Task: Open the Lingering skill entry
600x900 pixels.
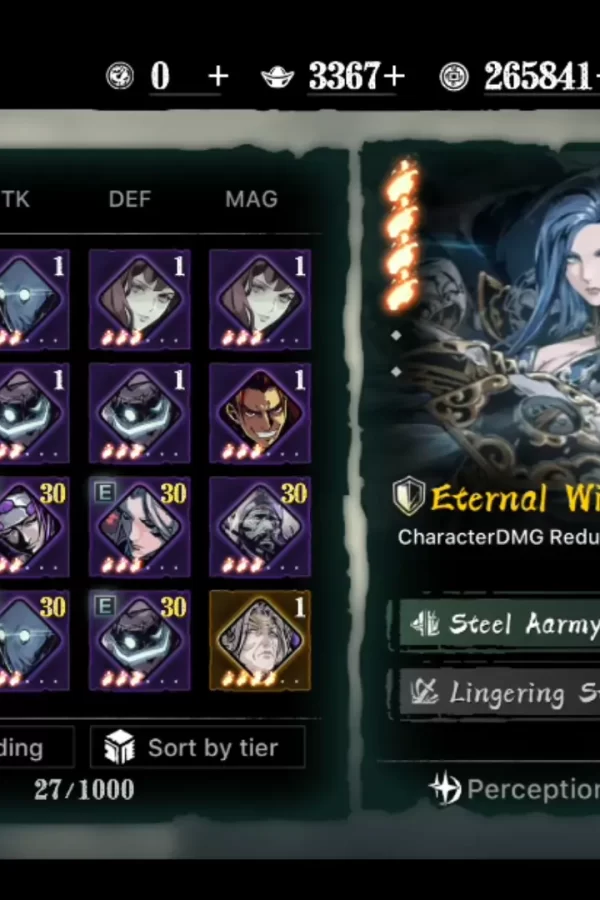Action: [498, 692]
